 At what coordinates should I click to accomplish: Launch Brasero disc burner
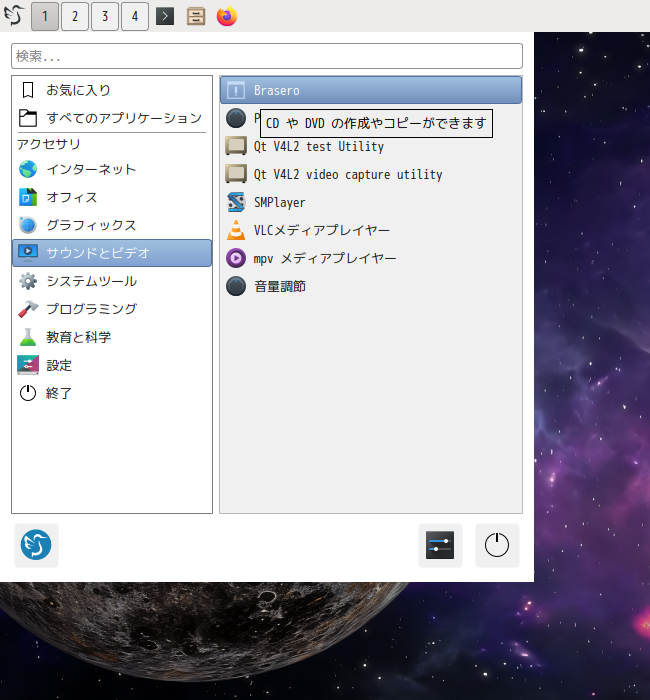tap(371, 90)
